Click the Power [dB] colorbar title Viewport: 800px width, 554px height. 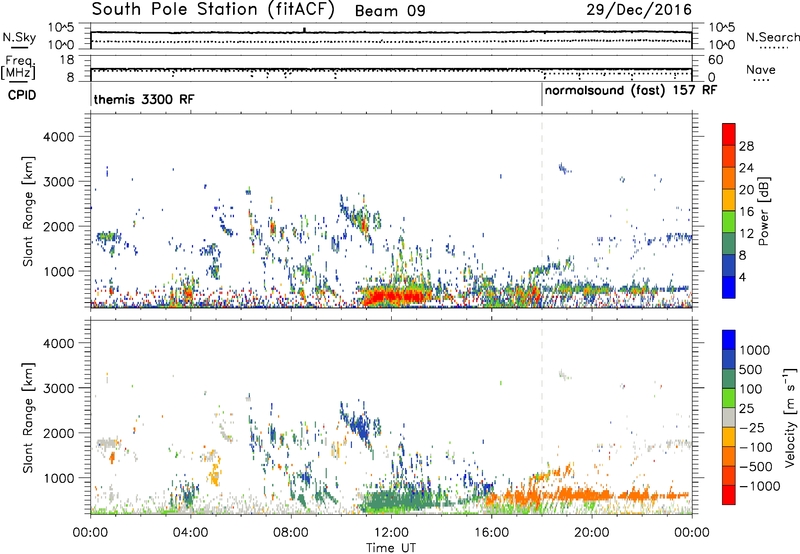764,211
